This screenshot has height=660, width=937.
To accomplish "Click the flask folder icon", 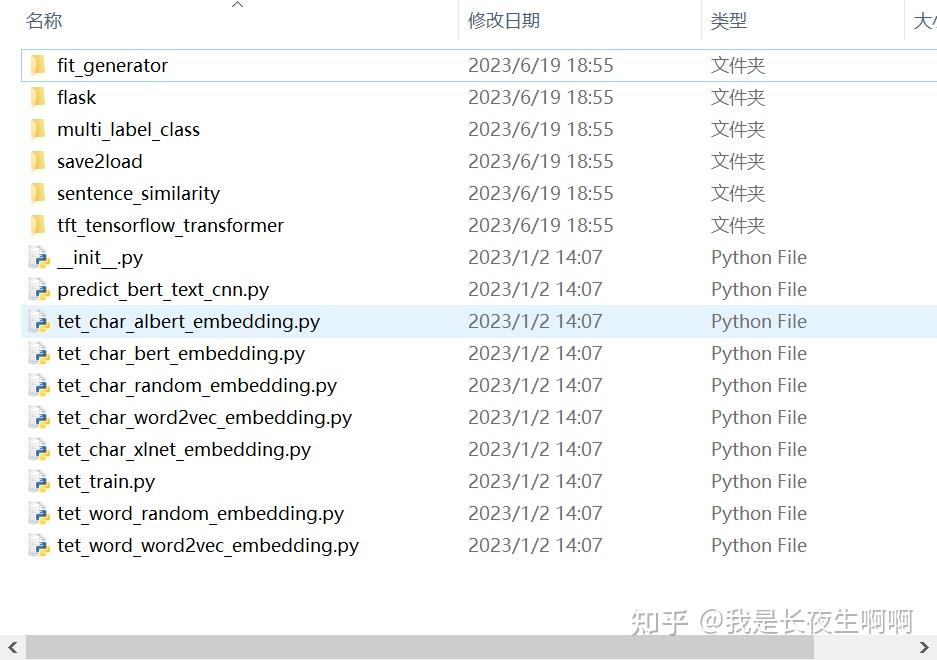I will click(x=38, y=97).
